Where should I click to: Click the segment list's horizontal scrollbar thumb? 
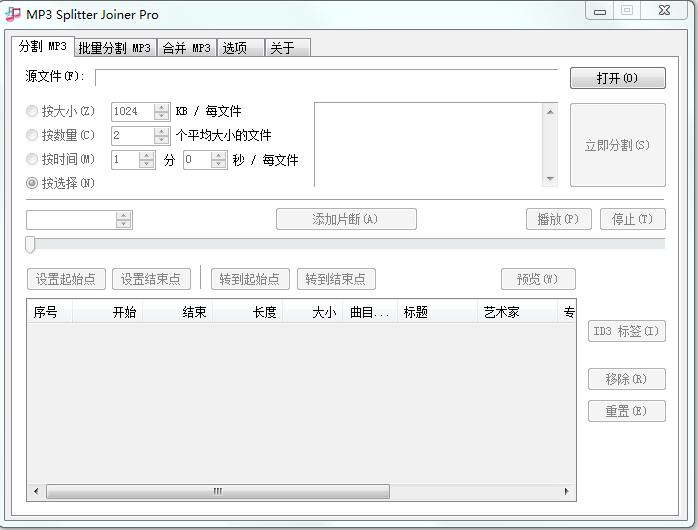[218, 491]
